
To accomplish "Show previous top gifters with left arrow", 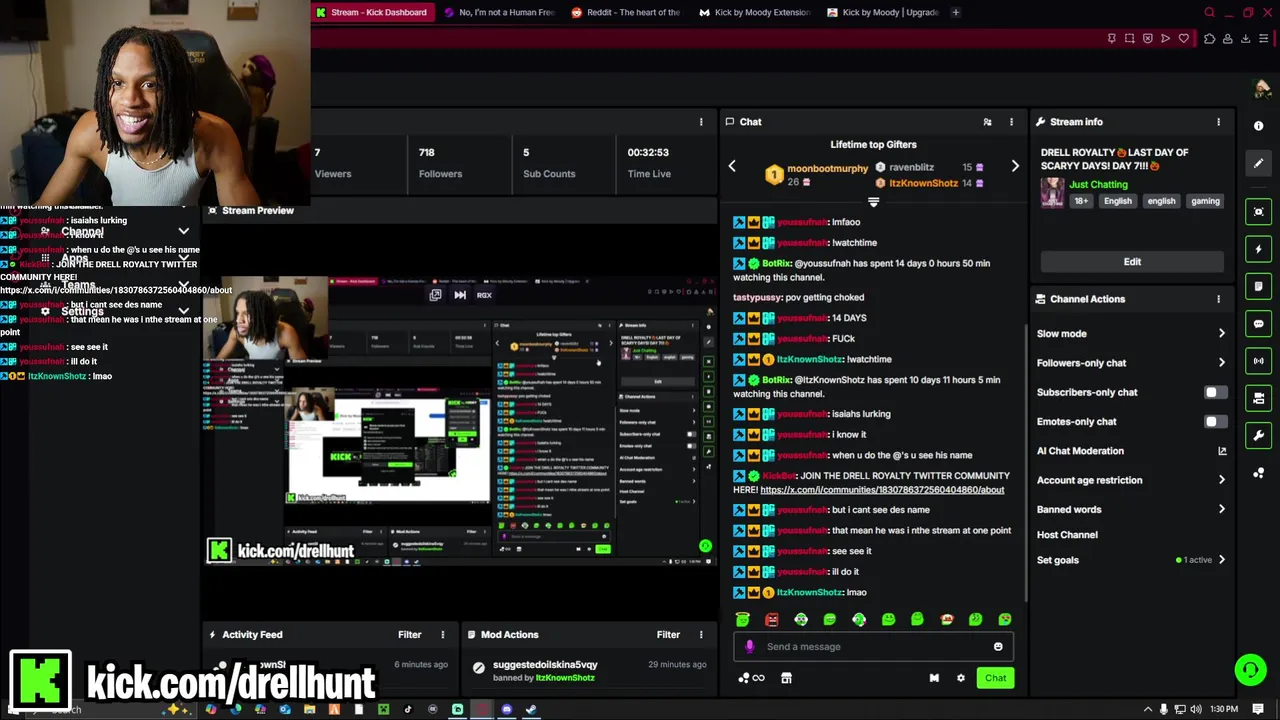I will coord(732,166).
